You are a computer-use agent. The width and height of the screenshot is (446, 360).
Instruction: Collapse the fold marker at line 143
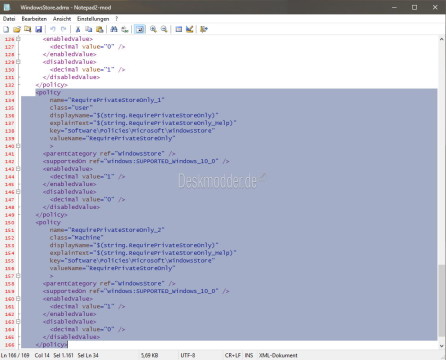(18, 169)
